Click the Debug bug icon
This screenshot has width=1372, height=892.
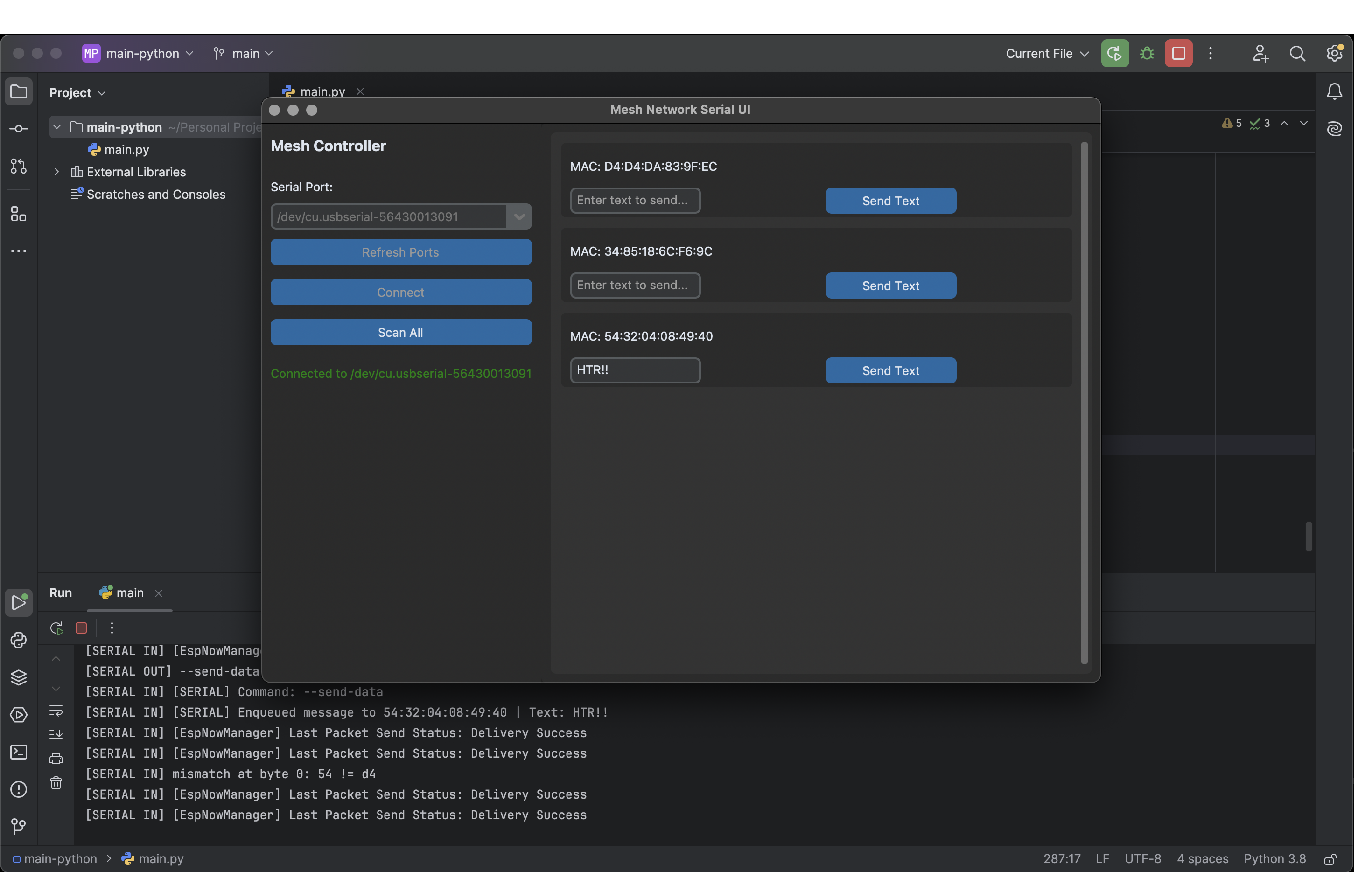(x=1147, y=54)
